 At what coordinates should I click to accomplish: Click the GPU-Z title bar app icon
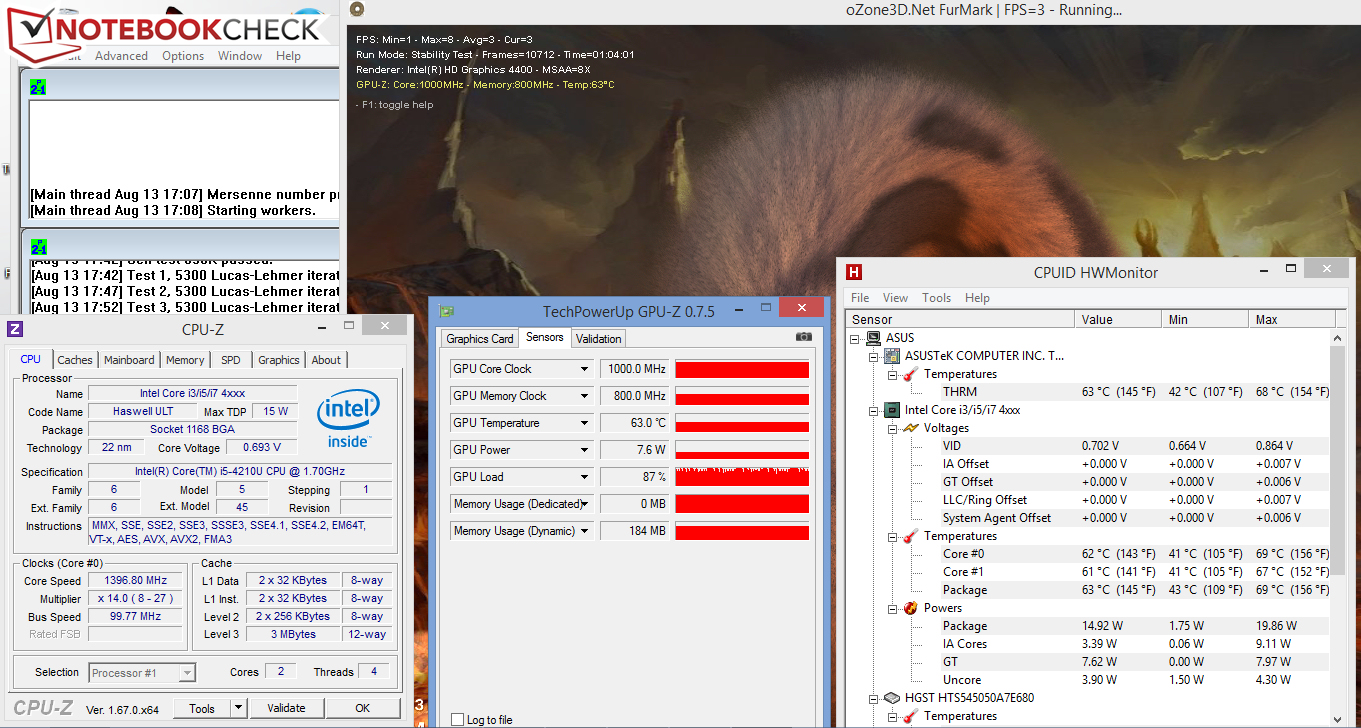tap(446, 311)
